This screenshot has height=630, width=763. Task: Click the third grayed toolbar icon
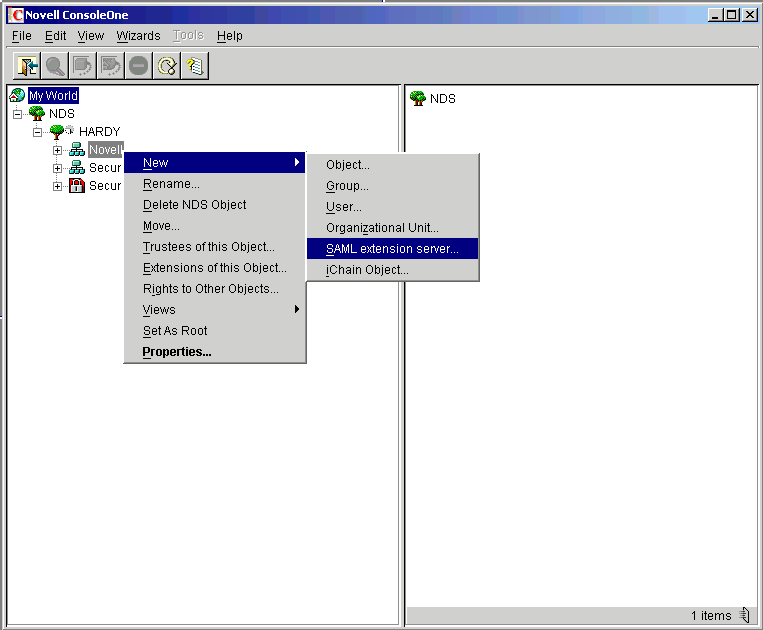[x=83, y=66]
